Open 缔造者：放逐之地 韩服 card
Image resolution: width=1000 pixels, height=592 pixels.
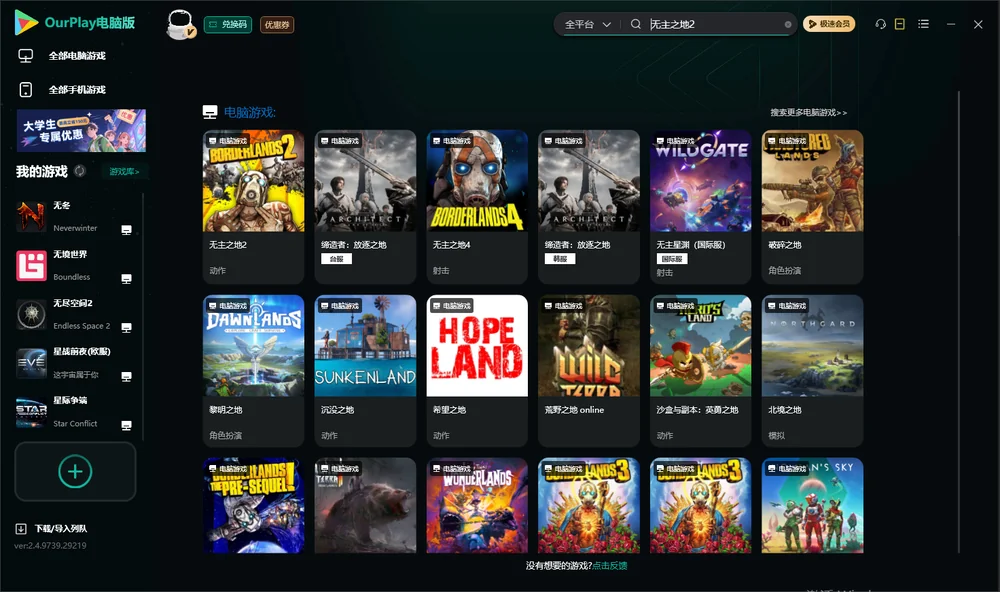(589, 207)
